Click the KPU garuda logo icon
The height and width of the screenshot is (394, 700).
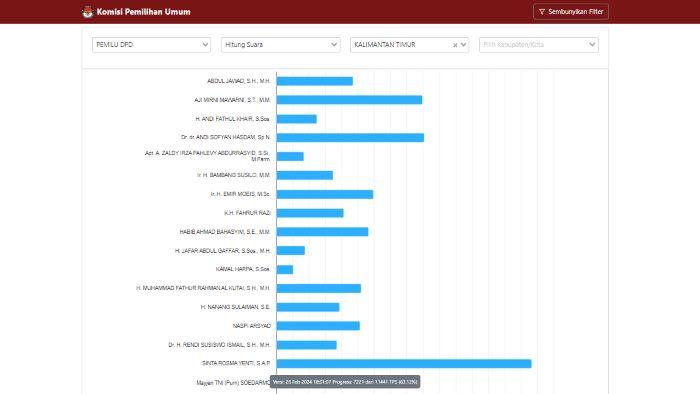(x=88, y=12)
